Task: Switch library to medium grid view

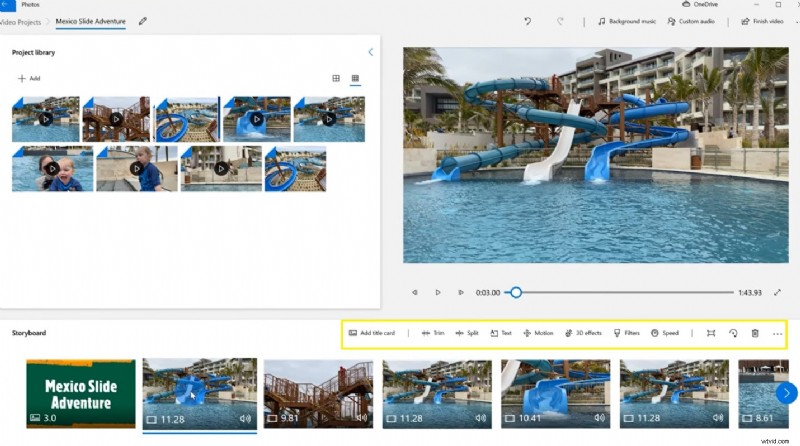Action: tap(336, 78)
